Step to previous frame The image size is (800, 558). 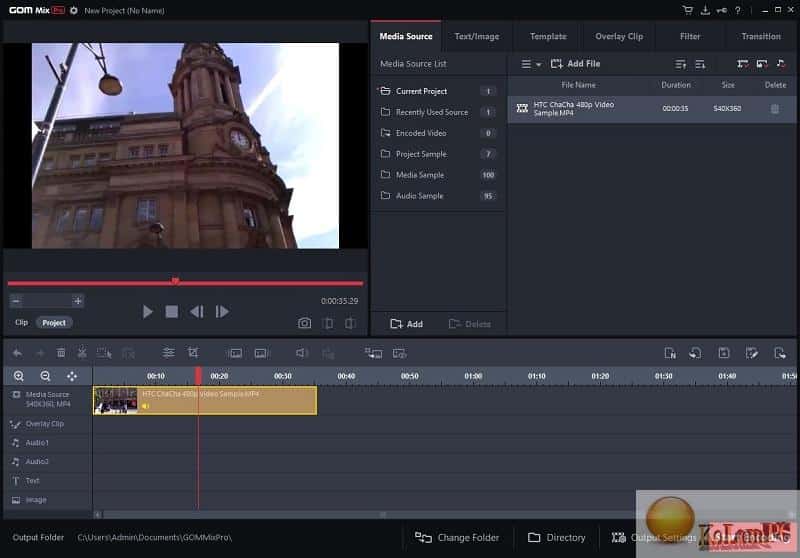tap(196, 312)
